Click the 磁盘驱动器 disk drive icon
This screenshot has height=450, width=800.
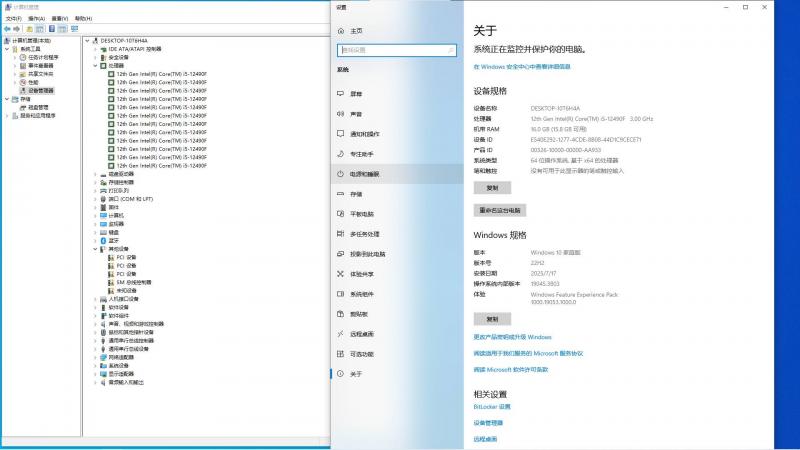click(x=104, y=174)
